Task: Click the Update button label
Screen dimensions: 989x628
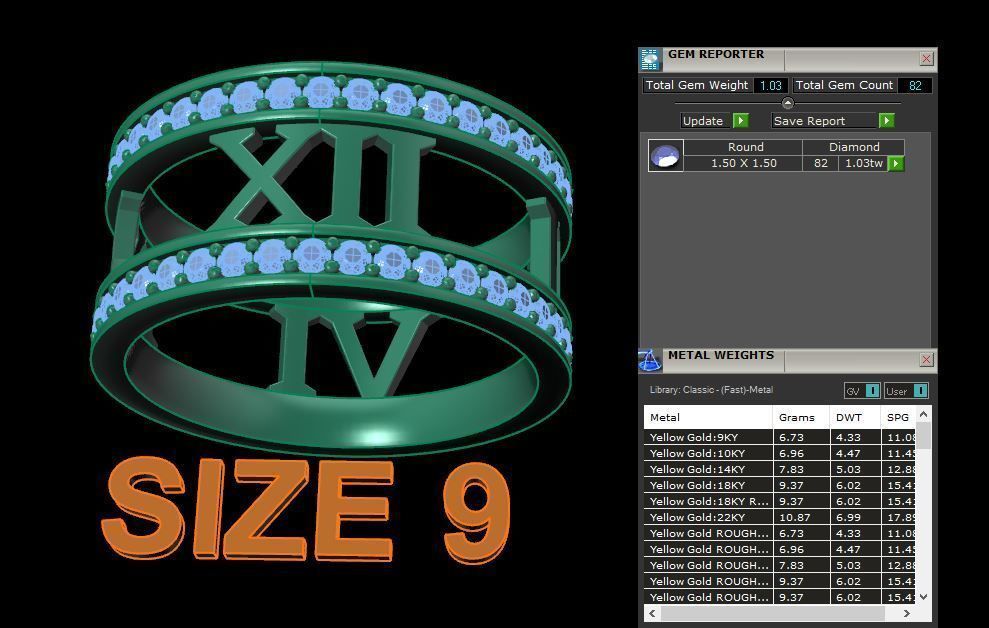Action: tap(703, 120)
